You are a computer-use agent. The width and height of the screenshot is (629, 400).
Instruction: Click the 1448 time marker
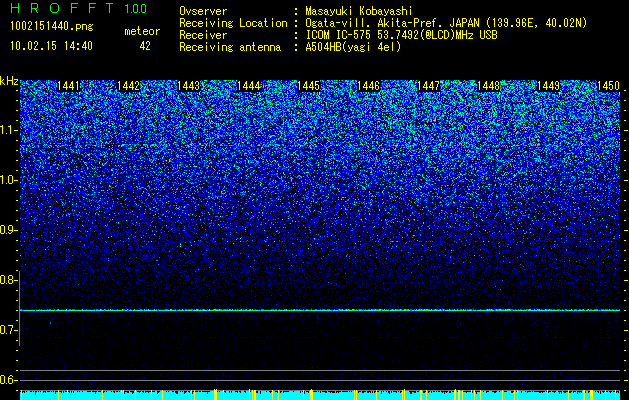[x=488, y=86]
